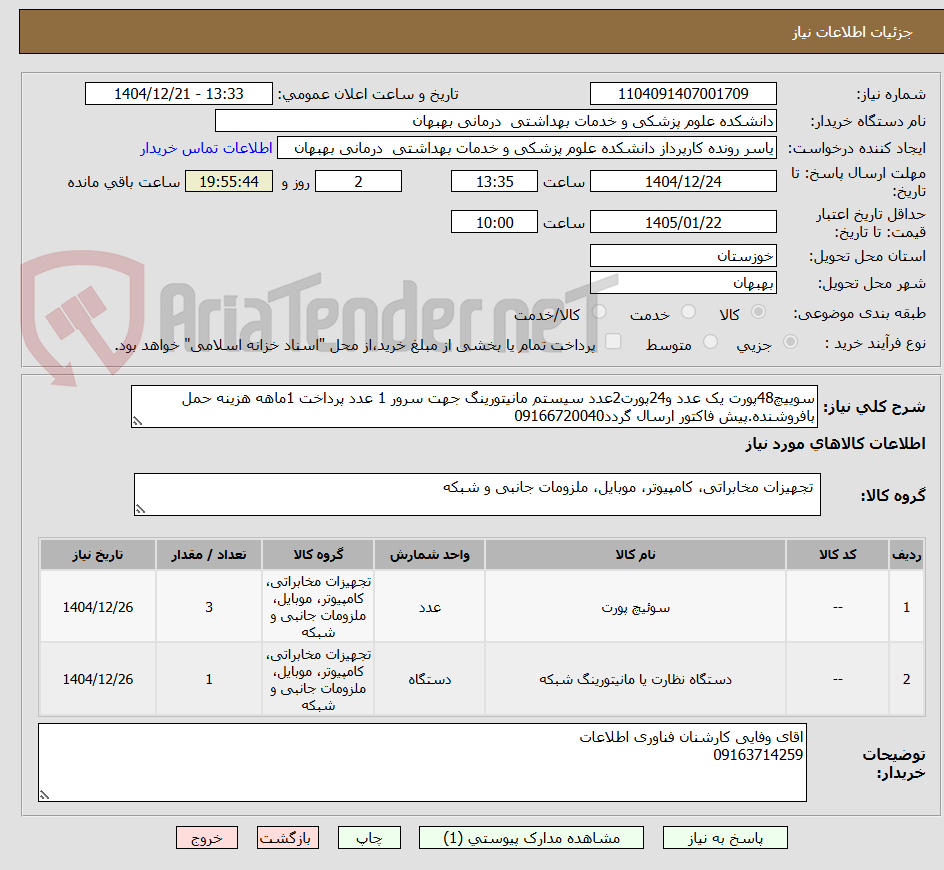
Task: Click date 1404/12/26 in سوئیچ پورت row
Action: [98, 607]
